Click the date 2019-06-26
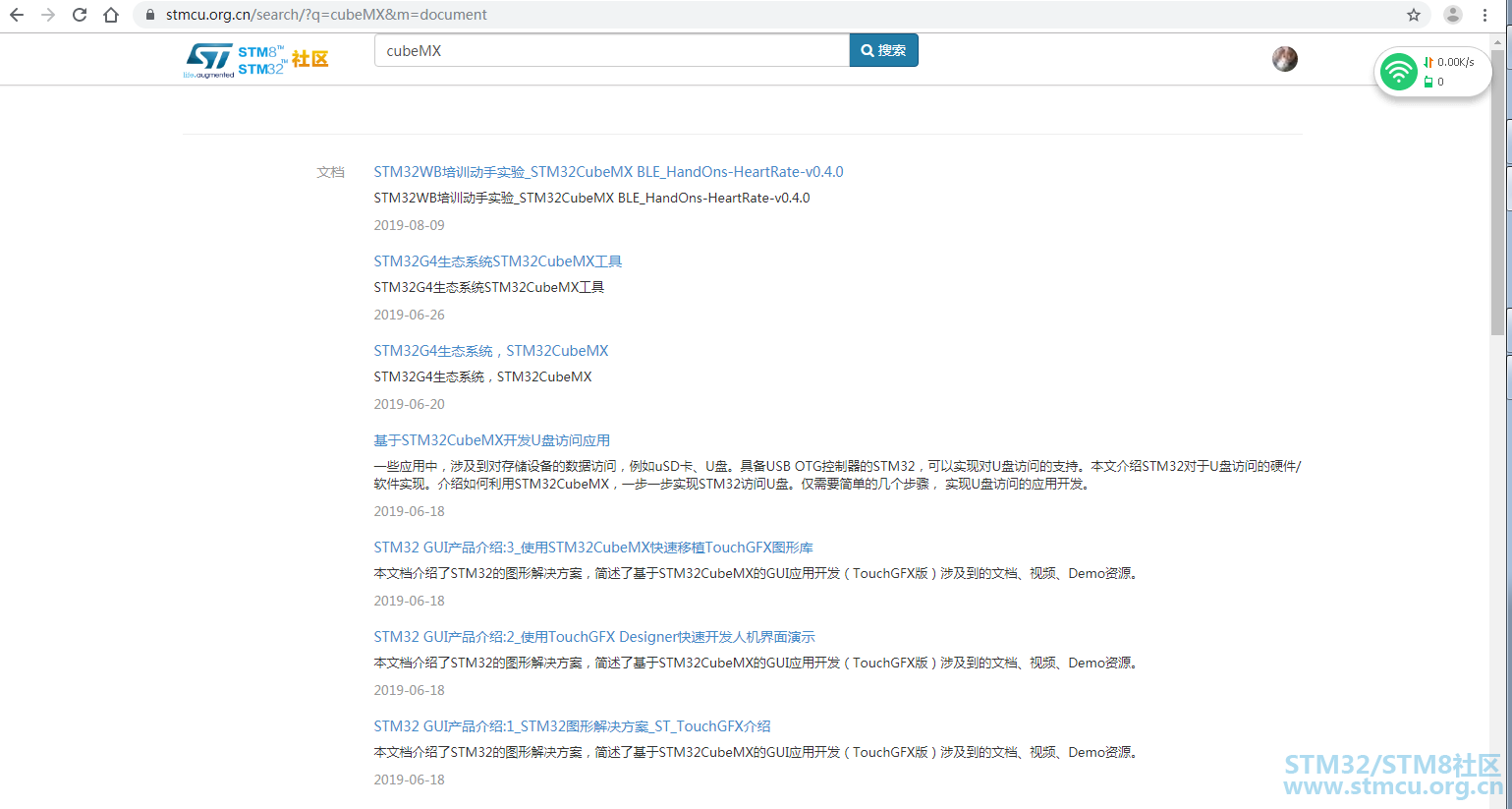Screen dimensions: 1512x809 [409, 315]
